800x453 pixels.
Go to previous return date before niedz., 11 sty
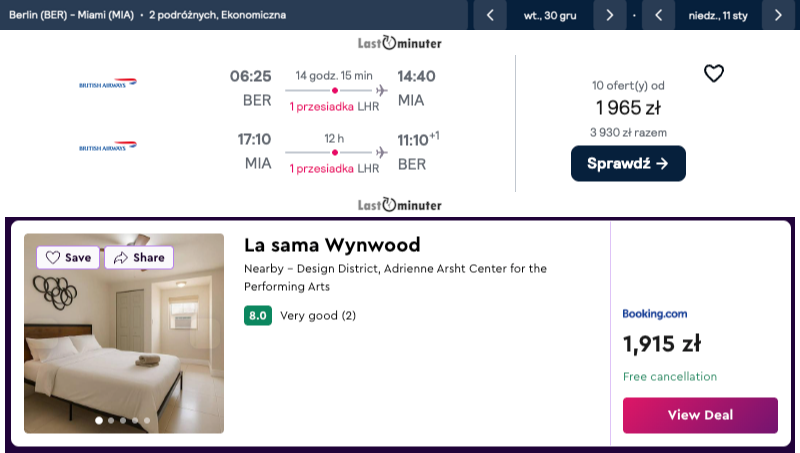click(659, 15)
